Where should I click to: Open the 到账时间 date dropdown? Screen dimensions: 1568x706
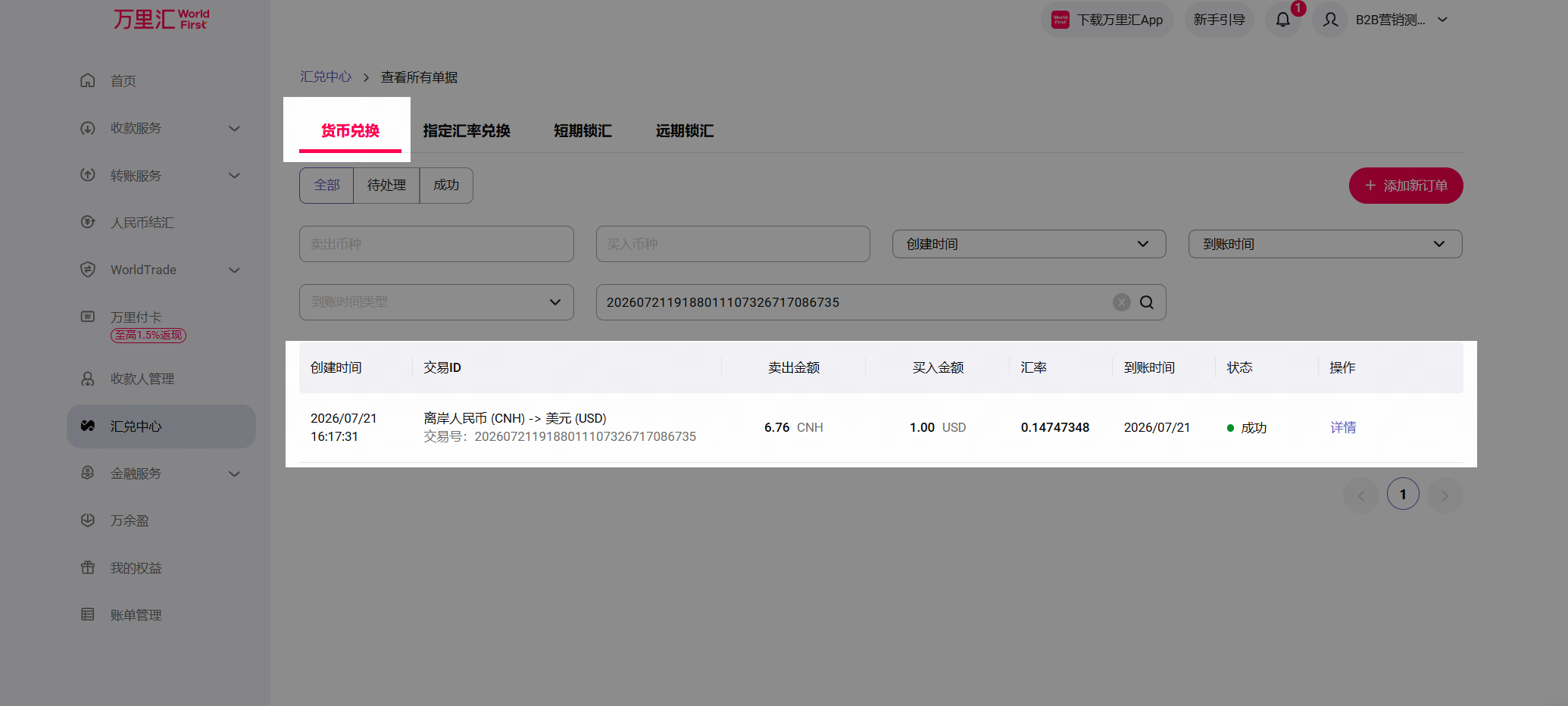(1325, 244)
